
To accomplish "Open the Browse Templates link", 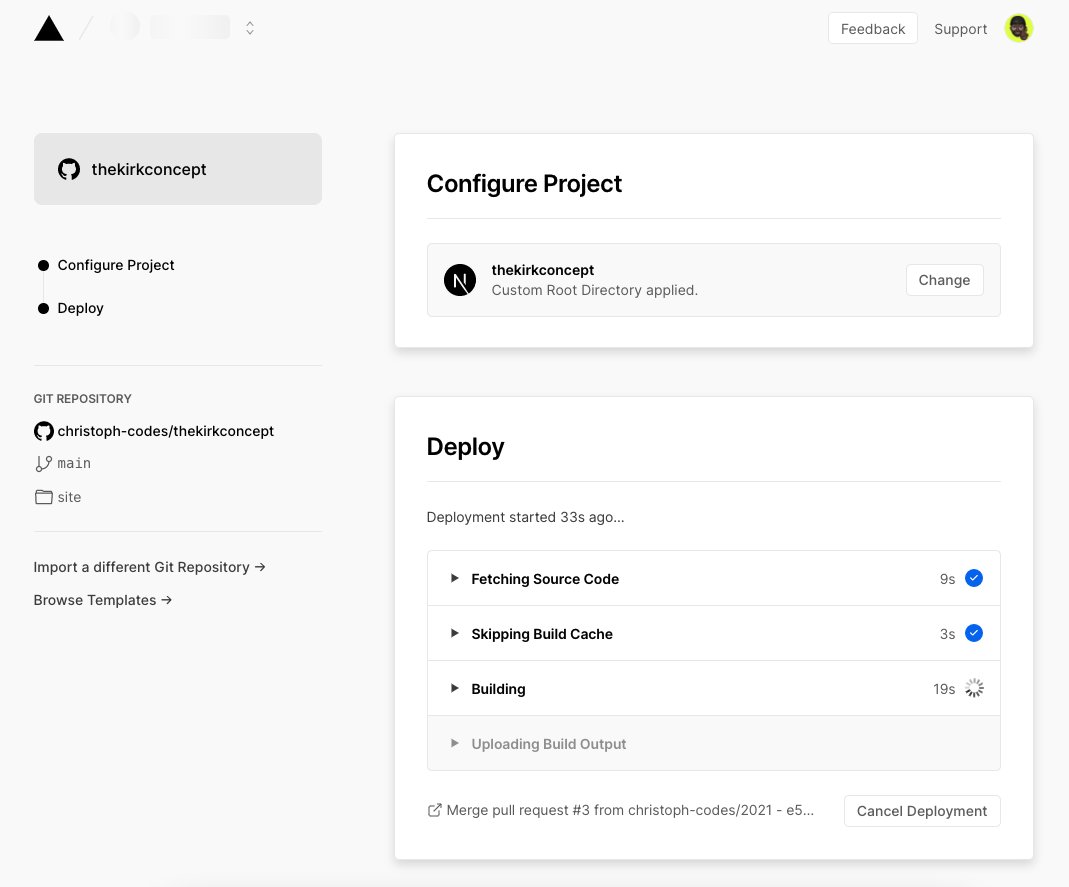I will pyautogui.click(x=102, y=600).
